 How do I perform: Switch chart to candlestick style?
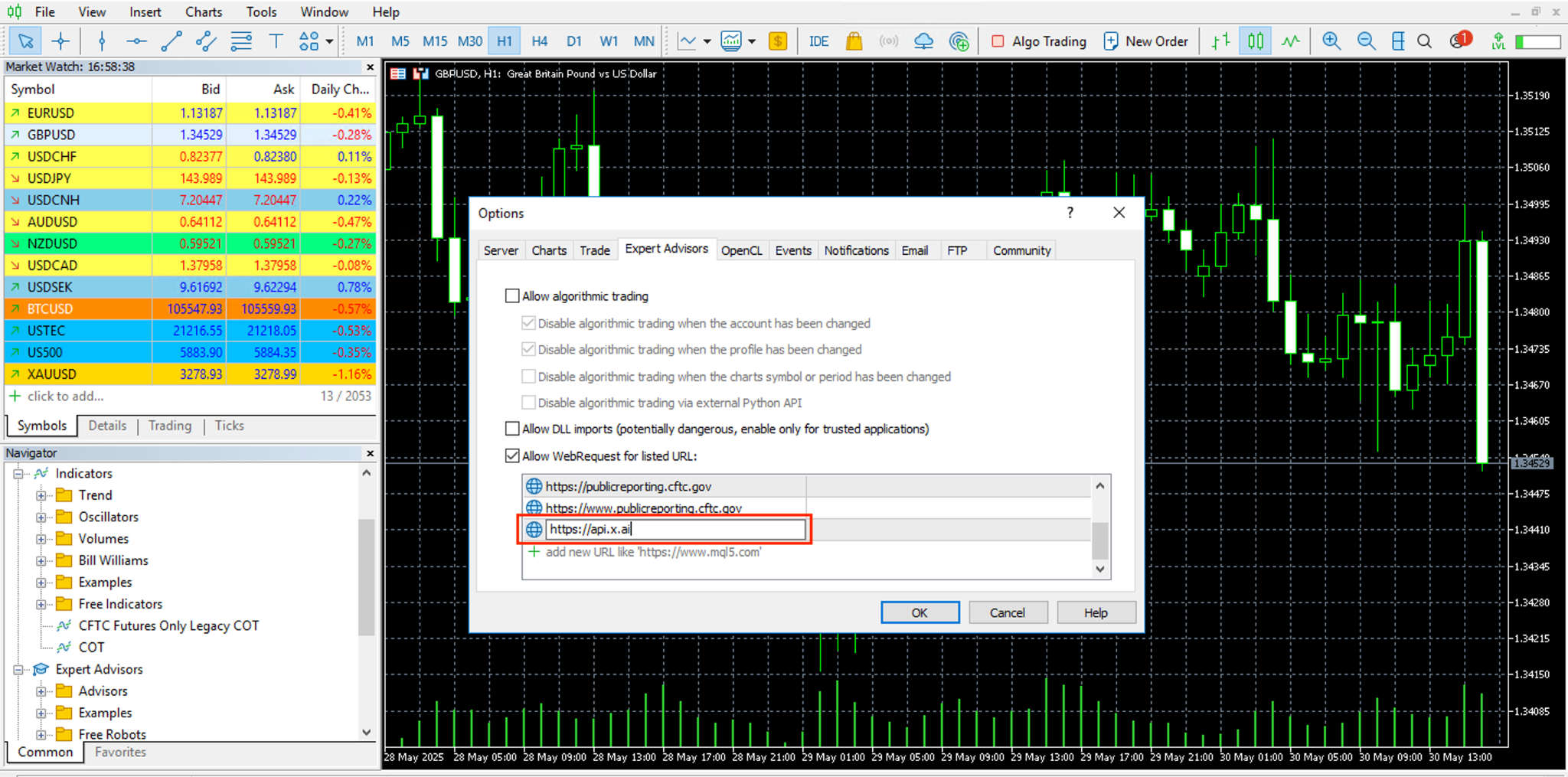coord(1256,41)
